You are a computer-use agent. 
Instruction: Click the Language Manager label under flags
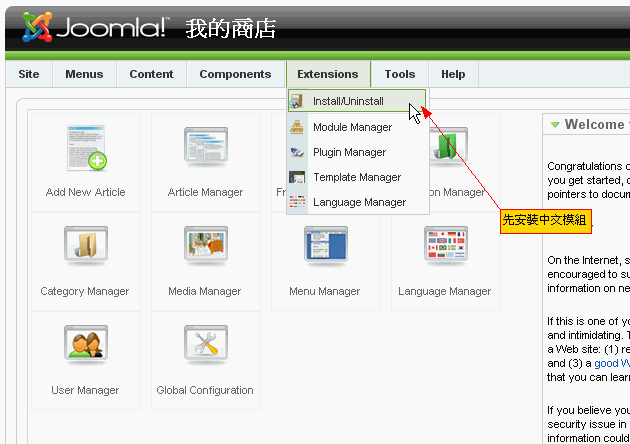pos(445,291)
